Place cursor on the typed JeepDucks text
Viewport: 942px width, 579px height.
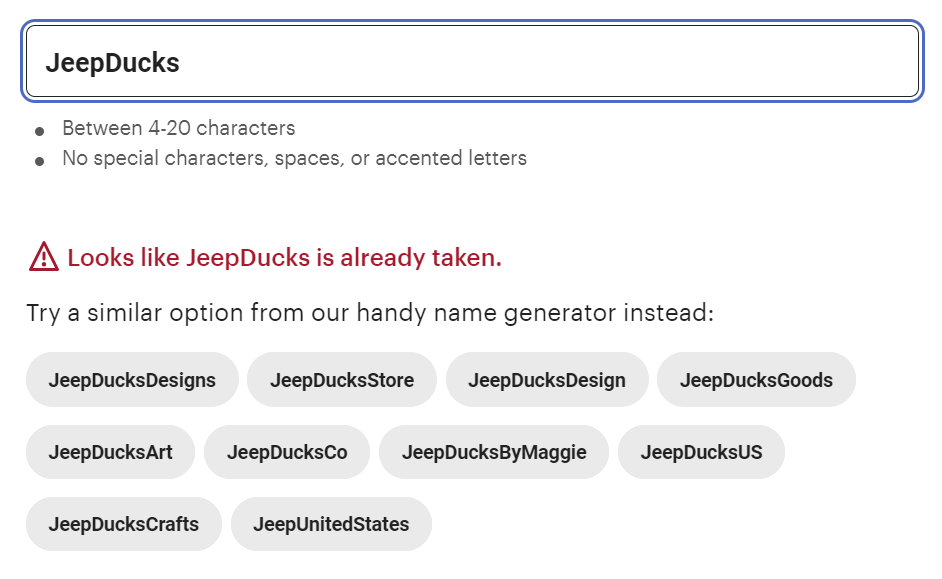click(112, 63)
